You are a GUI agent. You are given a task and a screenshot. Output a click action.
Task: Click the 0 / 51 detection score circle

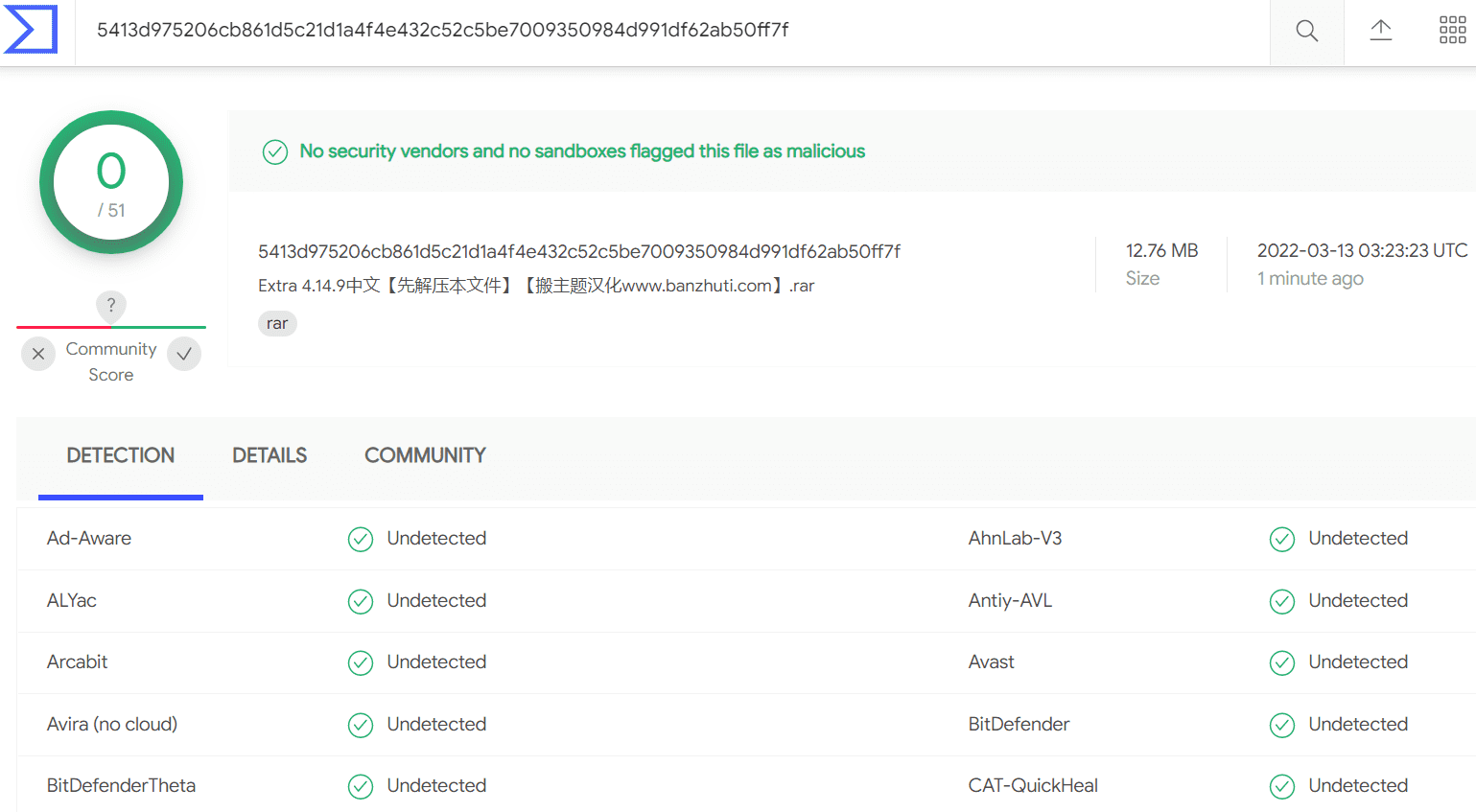pos(111,182)
